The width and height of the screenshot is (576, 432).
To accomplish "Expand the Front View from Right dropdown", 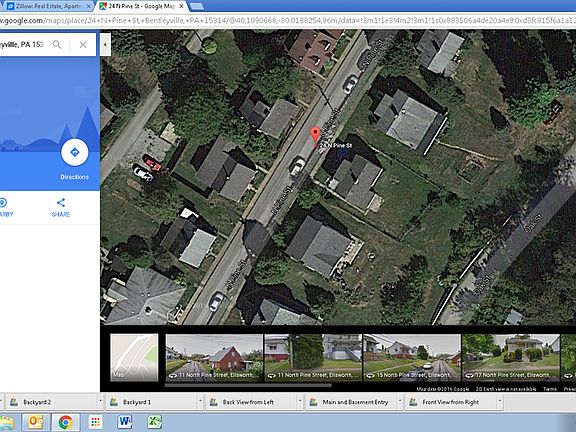I will pyautogui.click(x=500, y=402).
